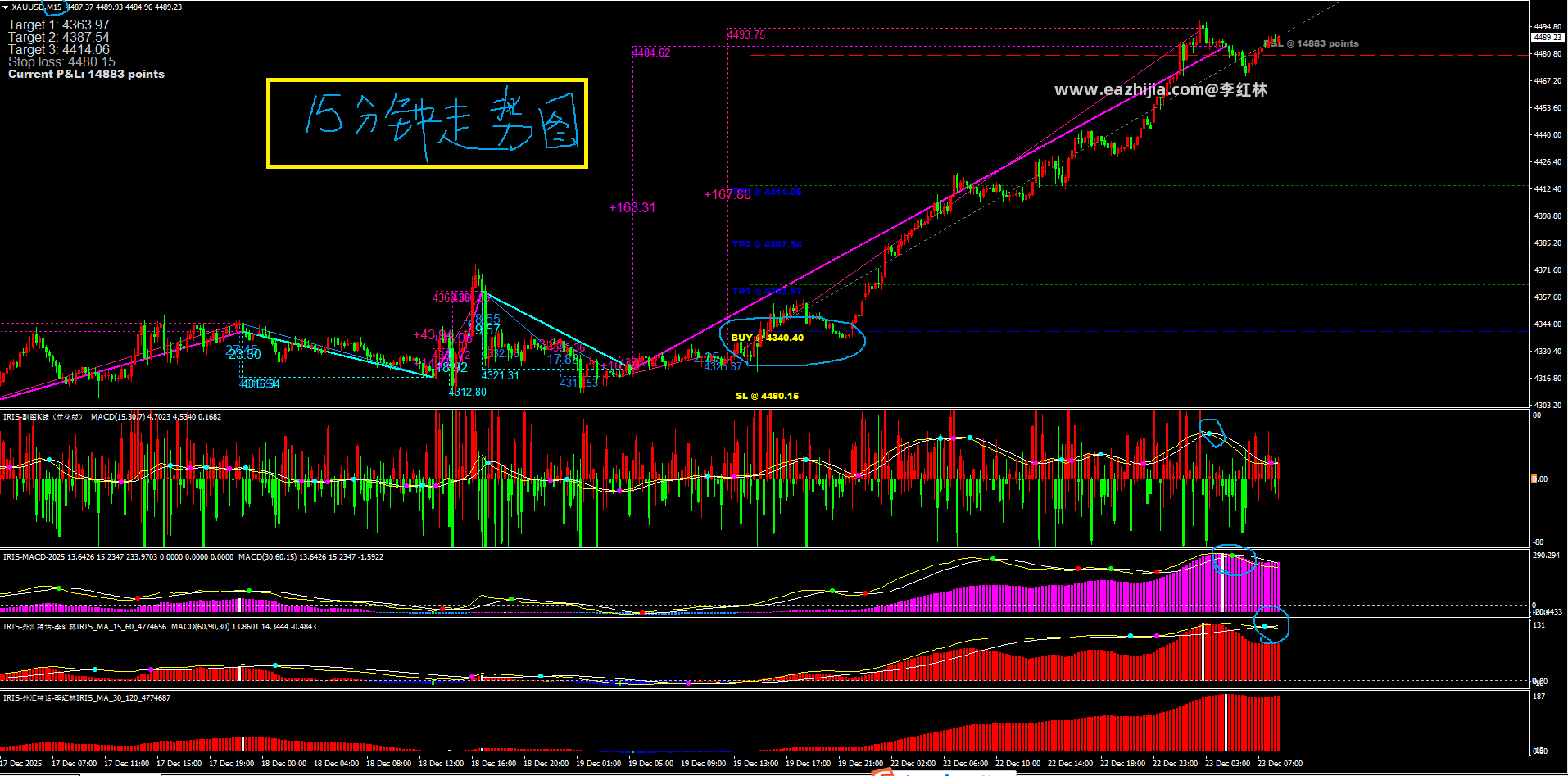Click the 4493.75 price label in magenta
The width and height of the screenshot is (1568, 776).
[746, 34]
